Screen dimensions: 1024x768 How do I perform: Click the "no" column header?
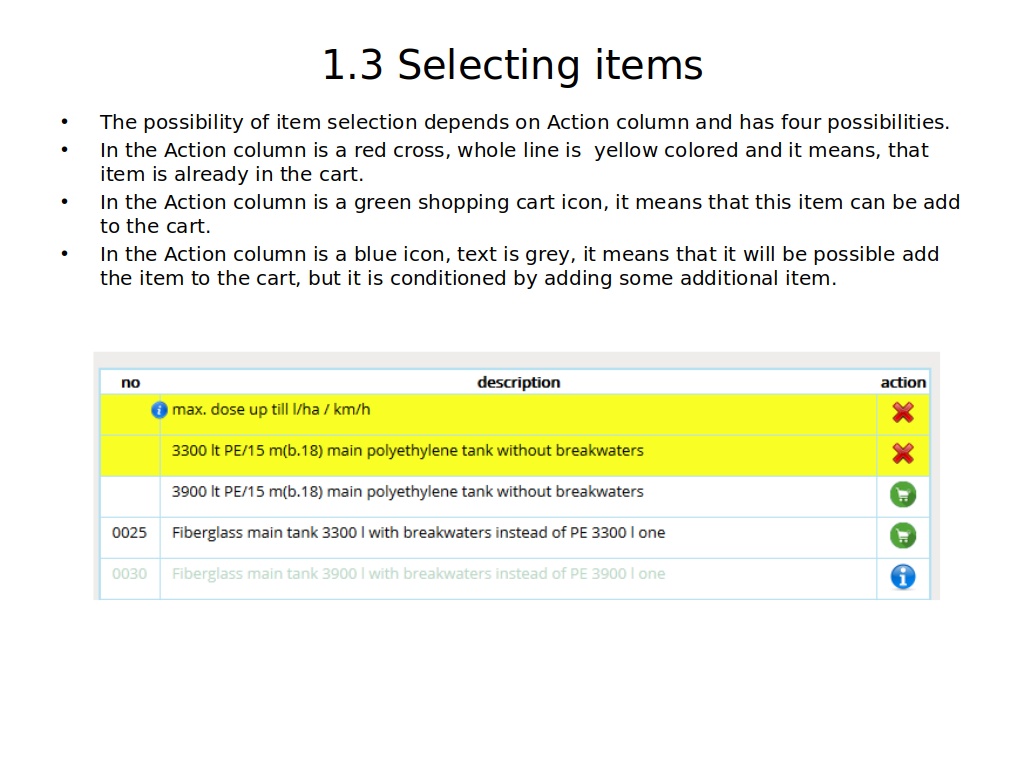point(130,382)
